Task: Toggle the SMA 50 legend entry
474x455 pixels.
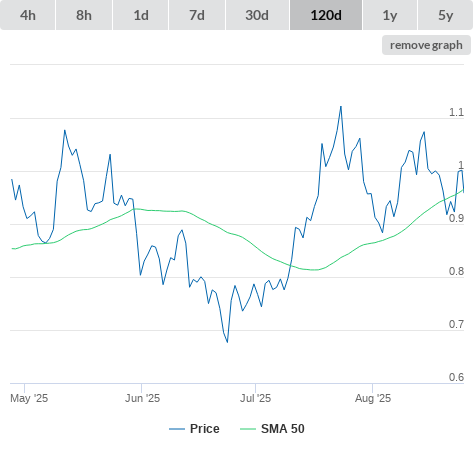Action: pyautogui.click(x=272, y=429)
